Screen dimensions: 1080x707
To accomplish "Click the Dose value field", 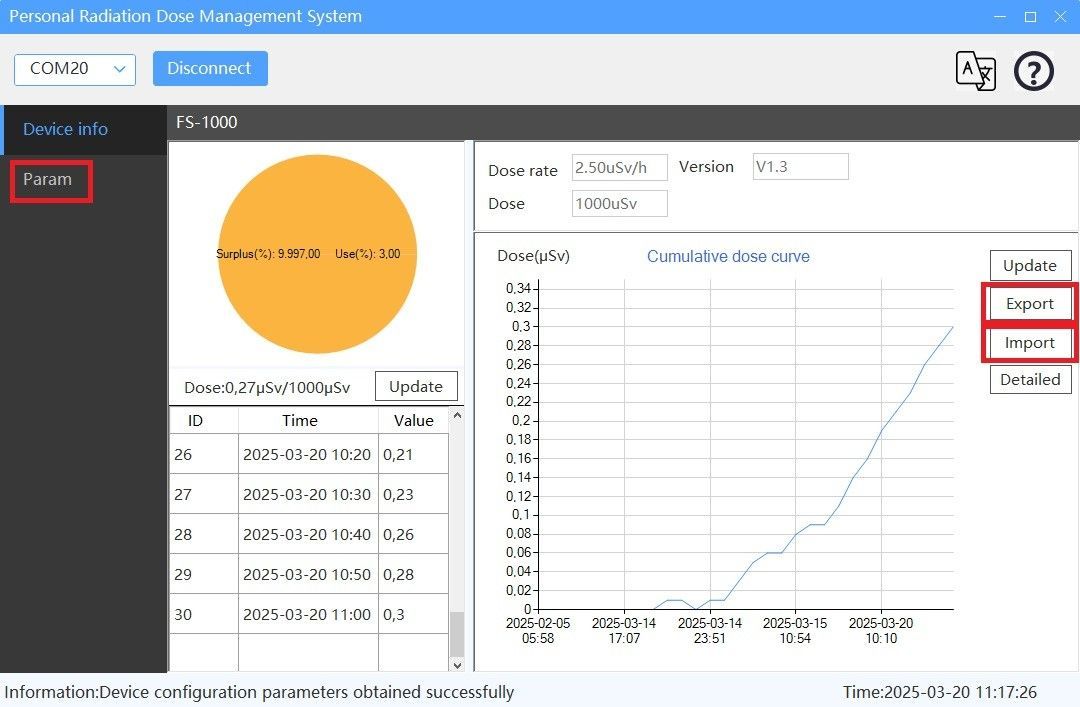I will [x=619, y=204].
